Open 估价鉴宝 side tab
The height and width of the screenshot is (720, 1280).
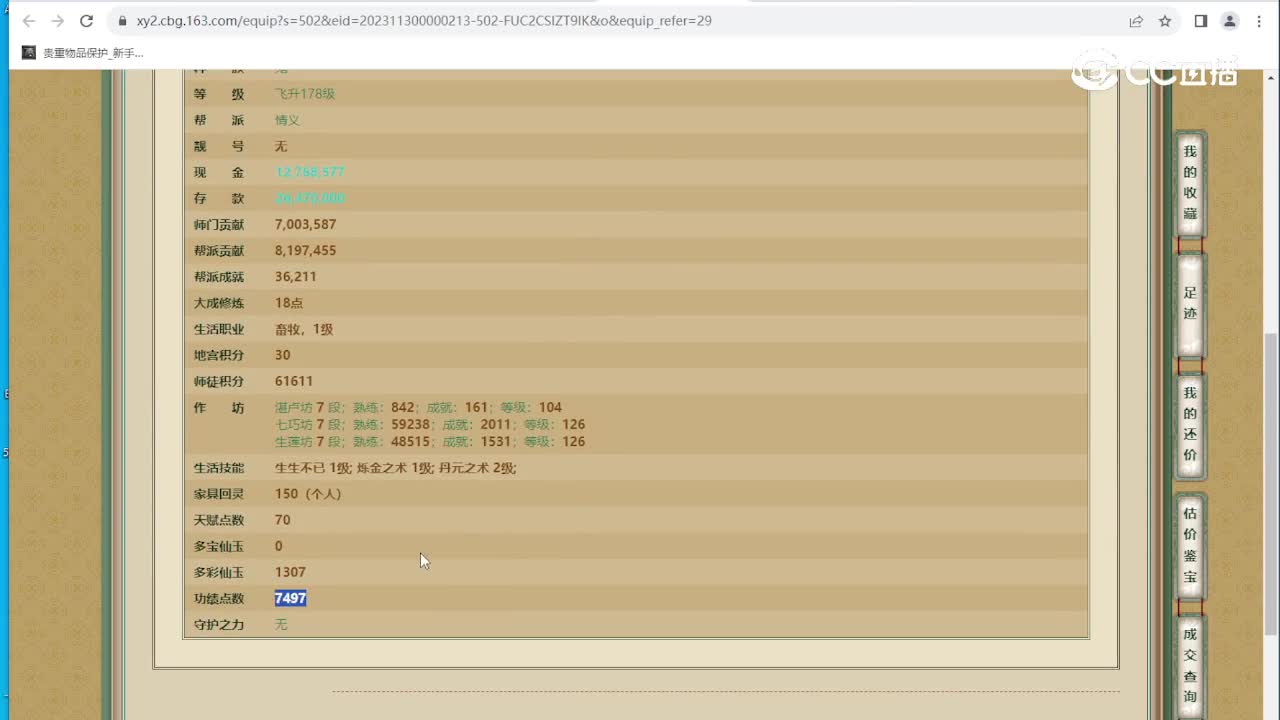tap(1190, 545)
